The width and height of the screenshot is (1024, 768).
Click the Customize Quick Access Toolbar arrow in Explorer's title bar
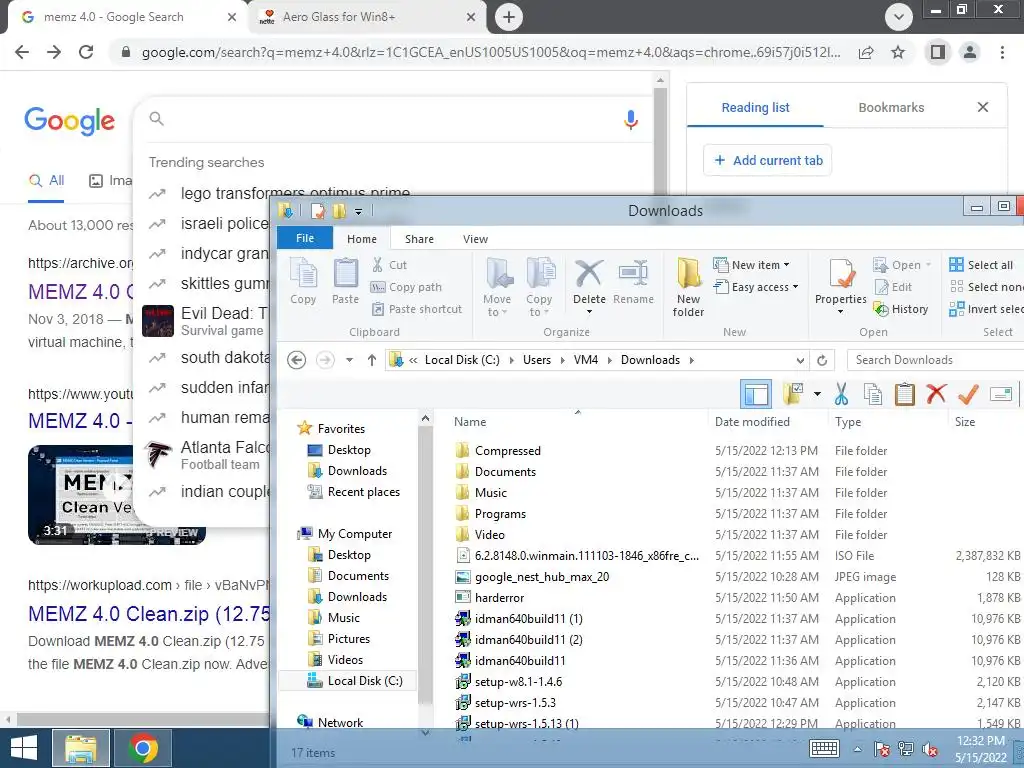point(358,211)
